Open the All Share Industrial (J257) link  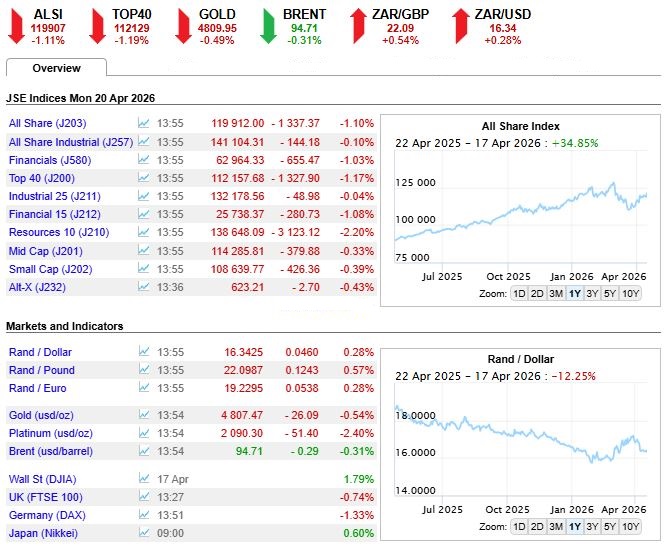[x=71, y=142]
